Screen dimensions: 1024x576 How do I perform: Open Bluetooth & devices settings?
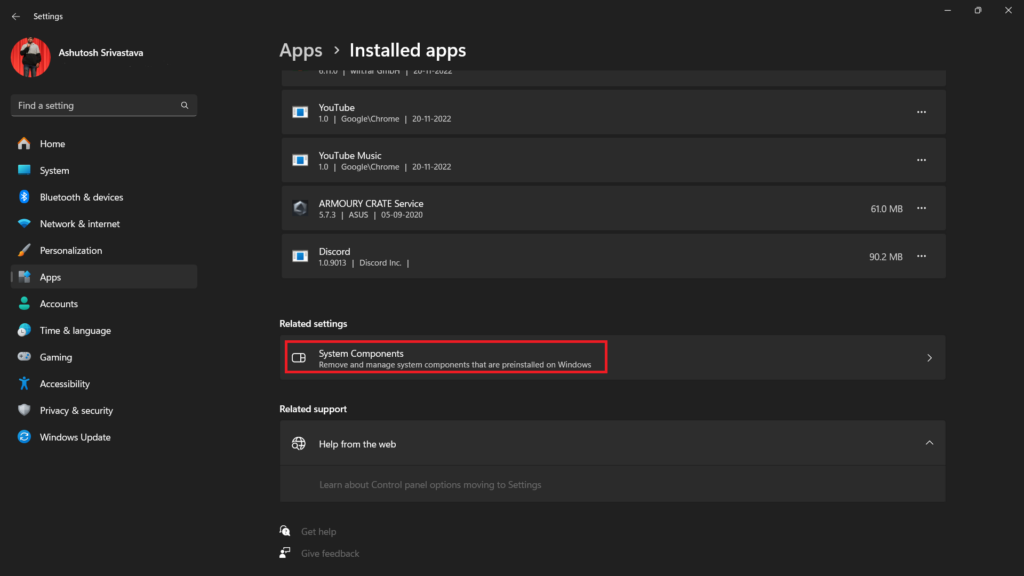81,197
